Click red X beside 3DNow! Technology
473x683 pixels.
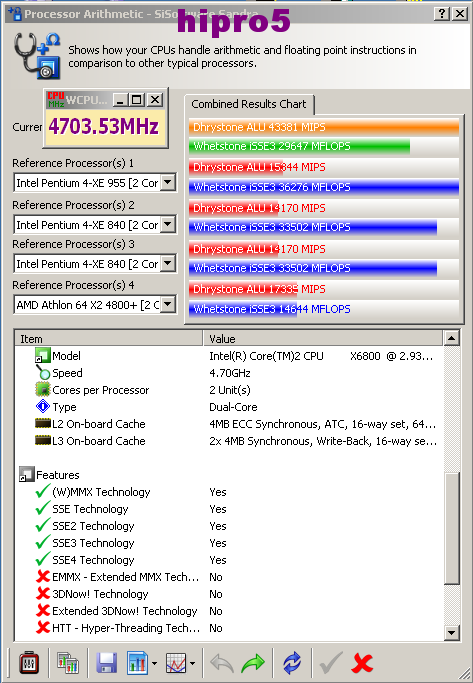coord(43,593)
